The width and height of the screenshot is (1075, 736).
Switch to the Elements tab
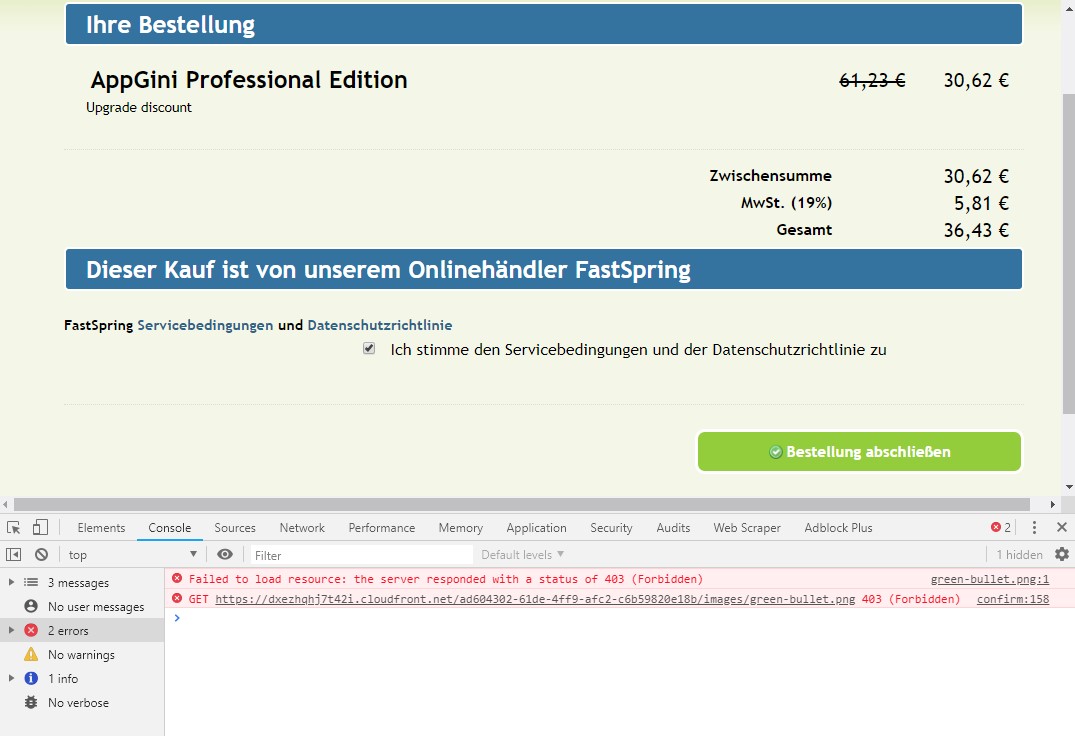pos(101,528)
